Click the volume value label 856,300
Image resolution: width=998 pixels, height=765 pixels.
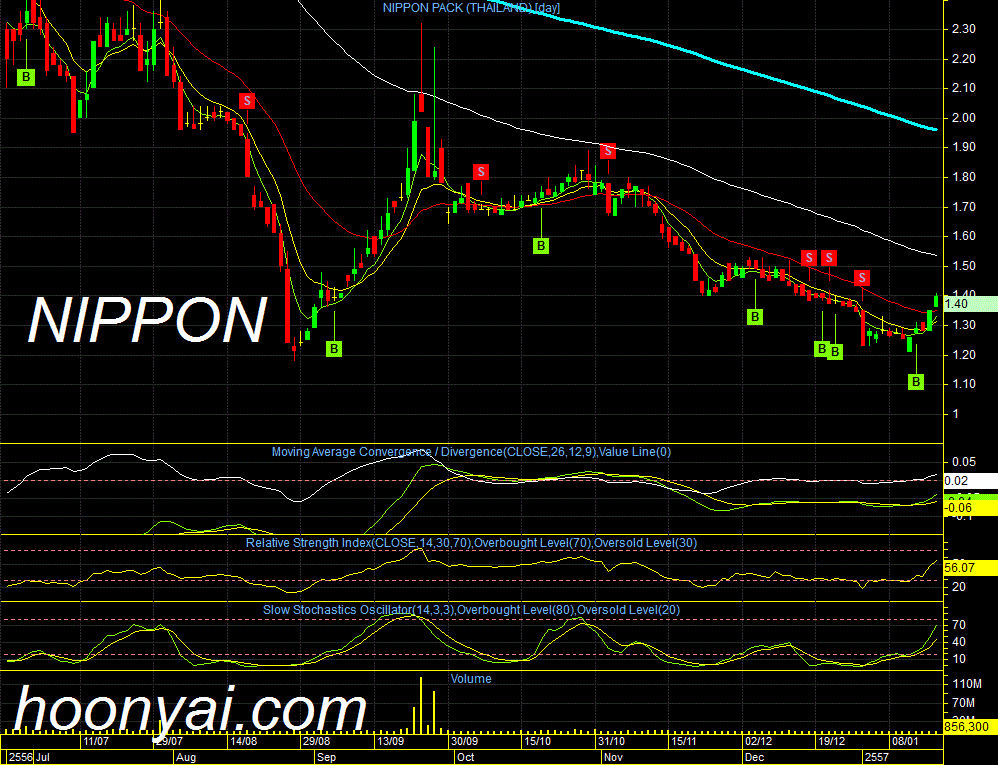pyautogui.click(x=969, y=726)
